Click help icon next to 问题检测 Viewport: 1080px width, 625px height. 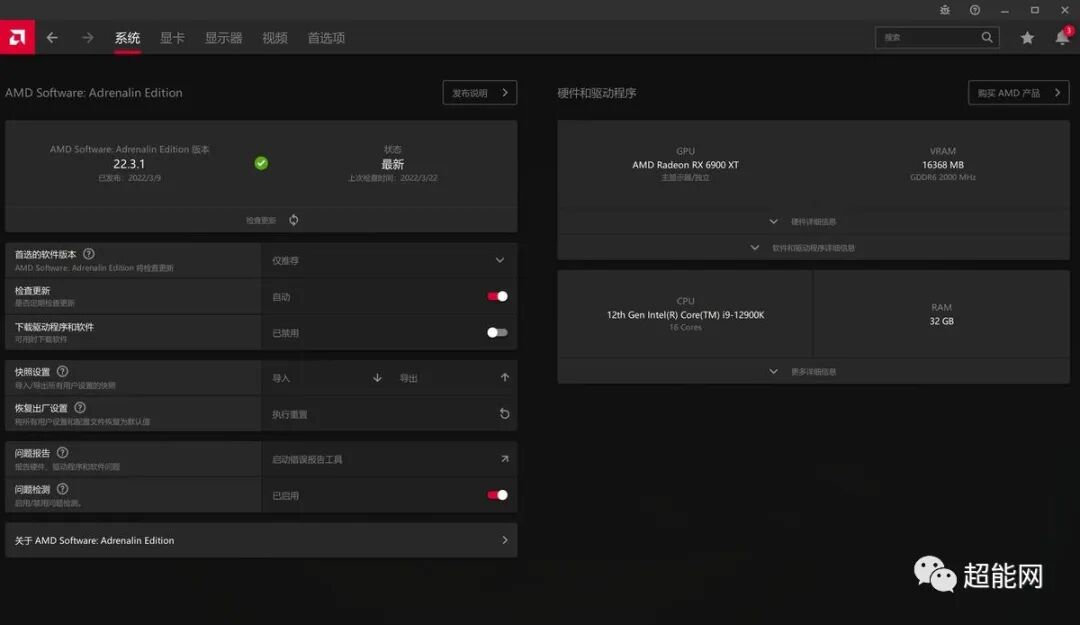tap(63, 489)
